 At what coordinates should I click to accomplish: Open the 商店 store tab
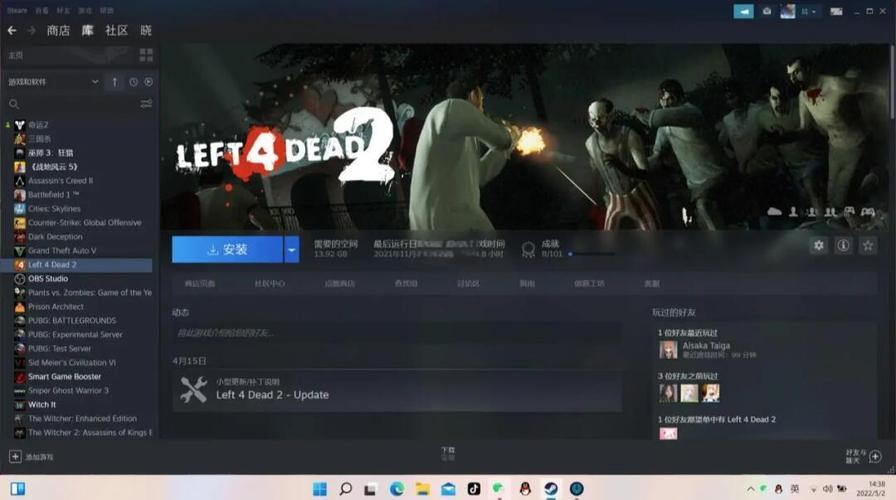(59, 31)
